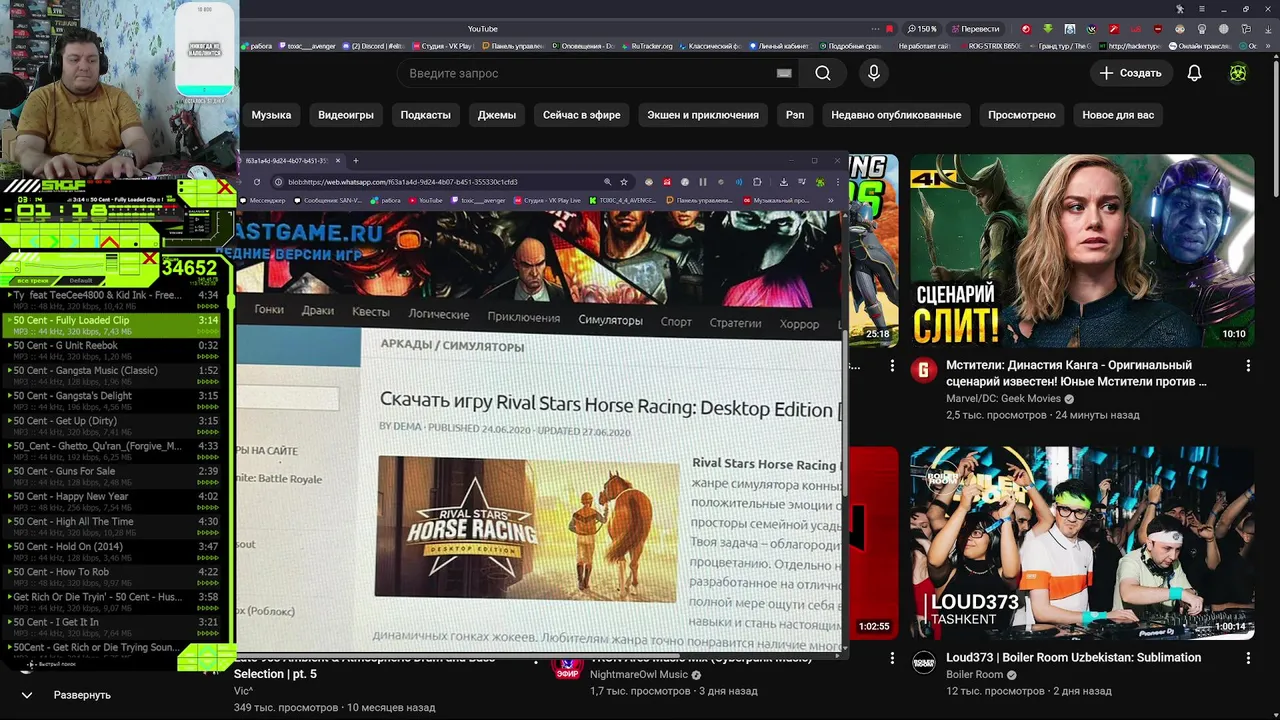This screenshot has width=1280, height=720.
Task: Click the pause extension icon in inner toolbar
Action: [x=703, y=182]
